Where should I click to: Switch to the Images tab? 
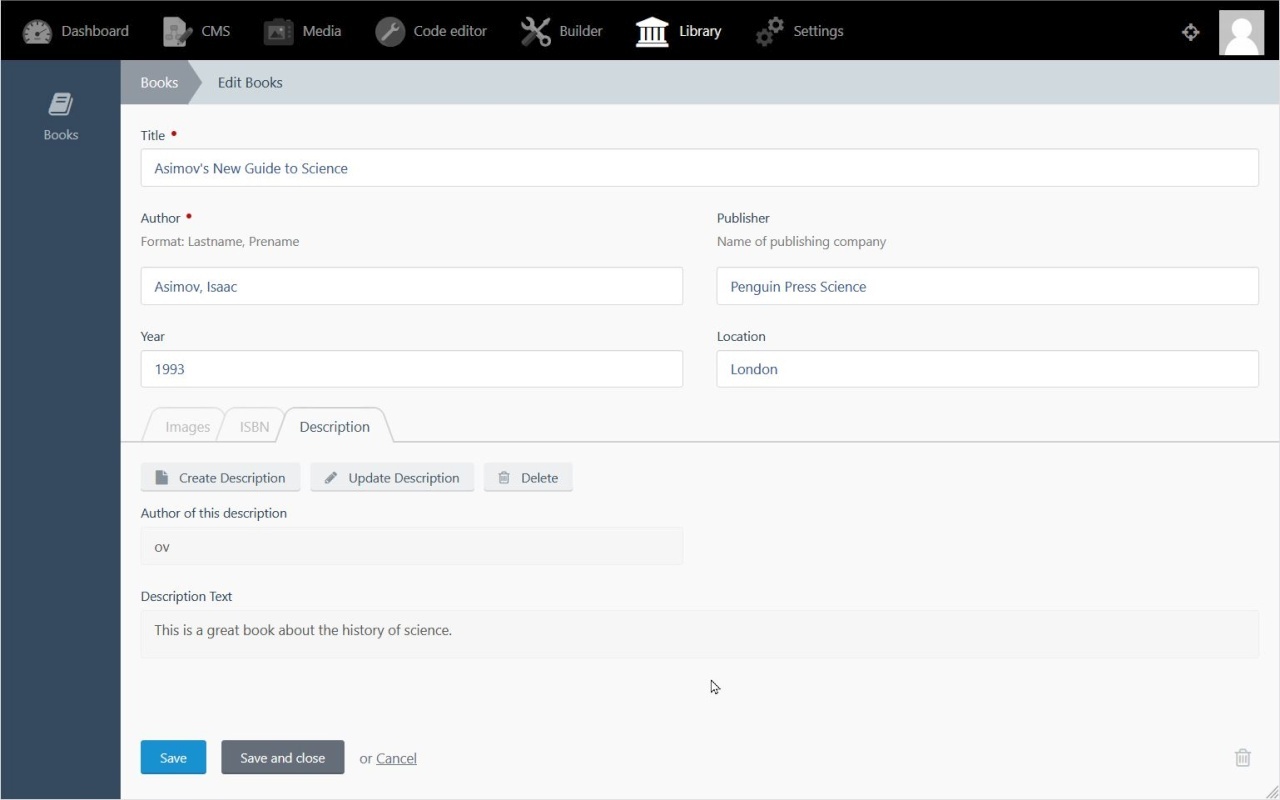click(187, 427)
